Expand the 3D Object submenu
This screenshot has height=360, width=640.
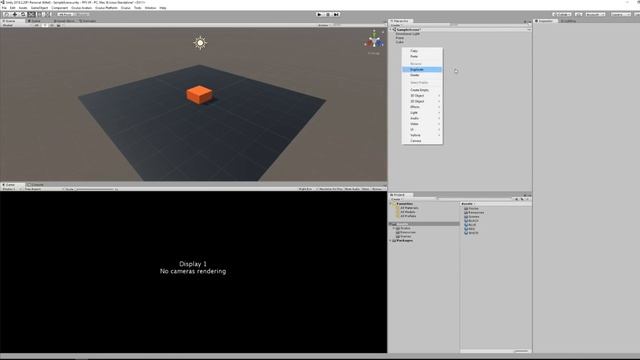pos(422,96)
